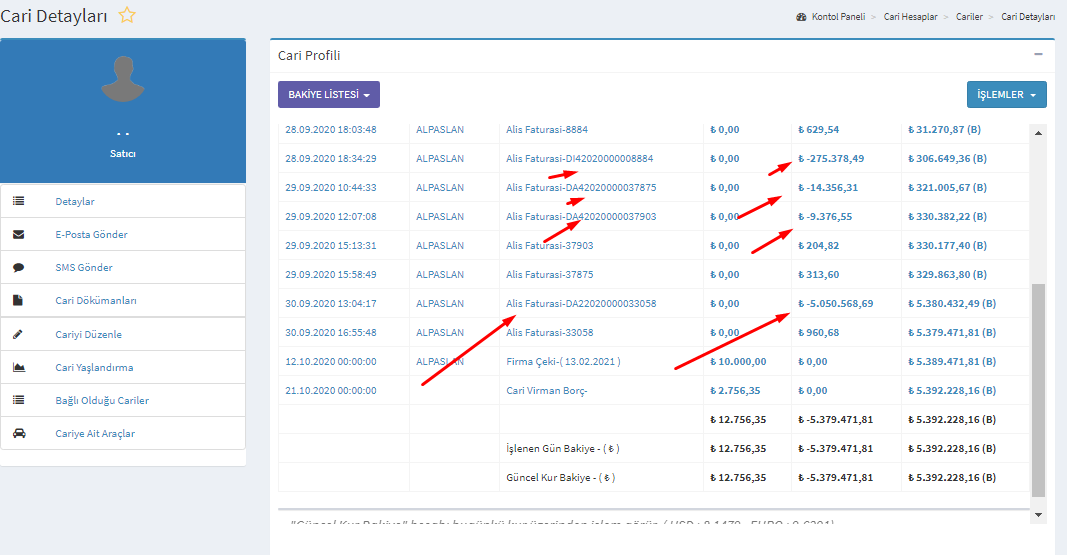Open invoice Alis Faturasi-DA22020000033058
Image resolution: width=1067 pixels, height=555 pixels.
tap(581, 304)
